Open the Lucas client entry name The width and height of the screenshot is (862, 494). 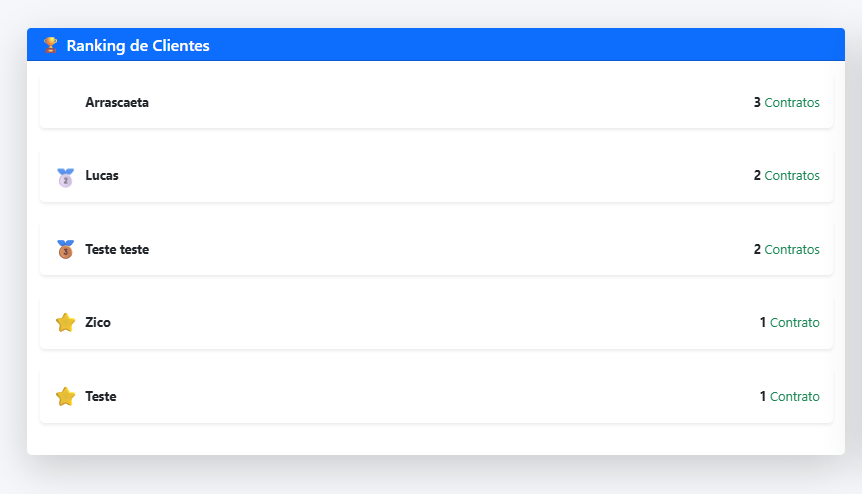[x=102, y=176]
